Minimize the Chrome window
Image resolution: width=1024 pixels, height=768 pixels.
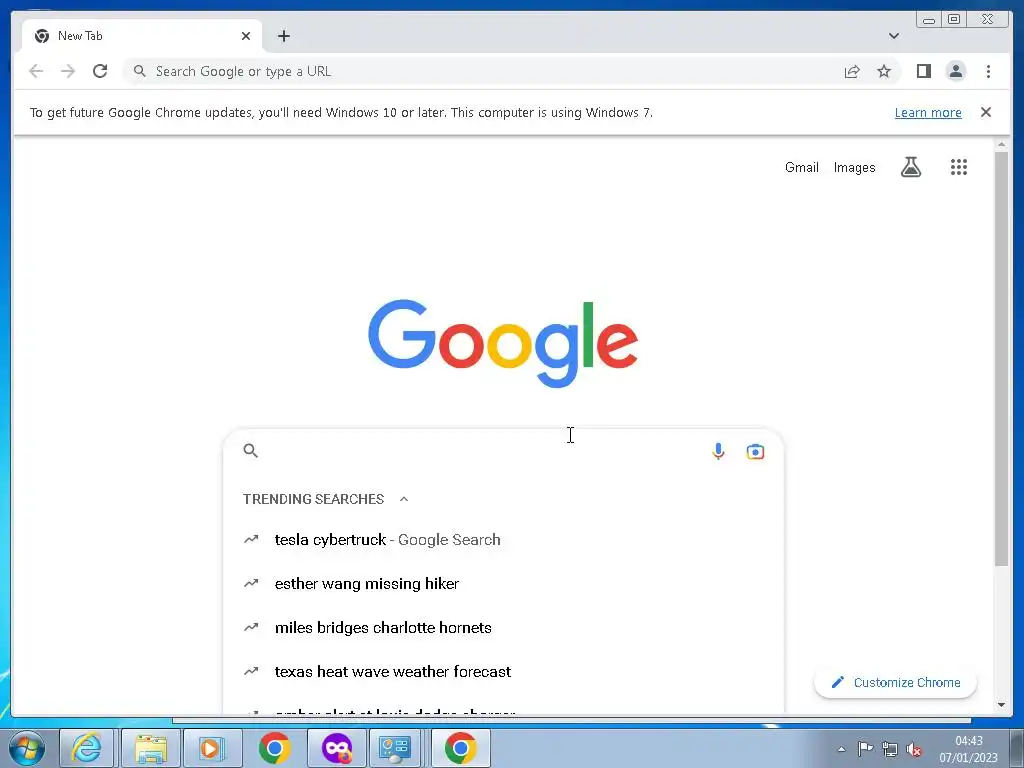coord(929,19)
